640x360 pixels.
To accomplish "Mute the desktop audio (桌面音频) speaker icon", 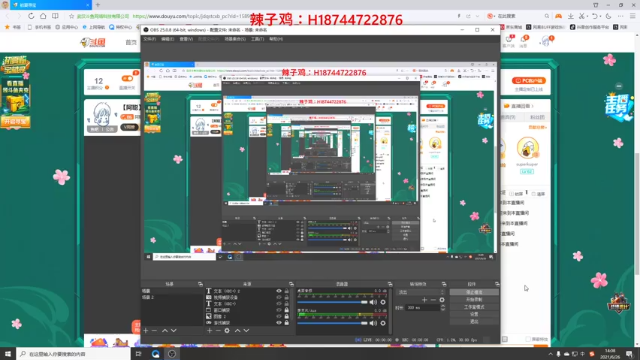I will point(373,302).
